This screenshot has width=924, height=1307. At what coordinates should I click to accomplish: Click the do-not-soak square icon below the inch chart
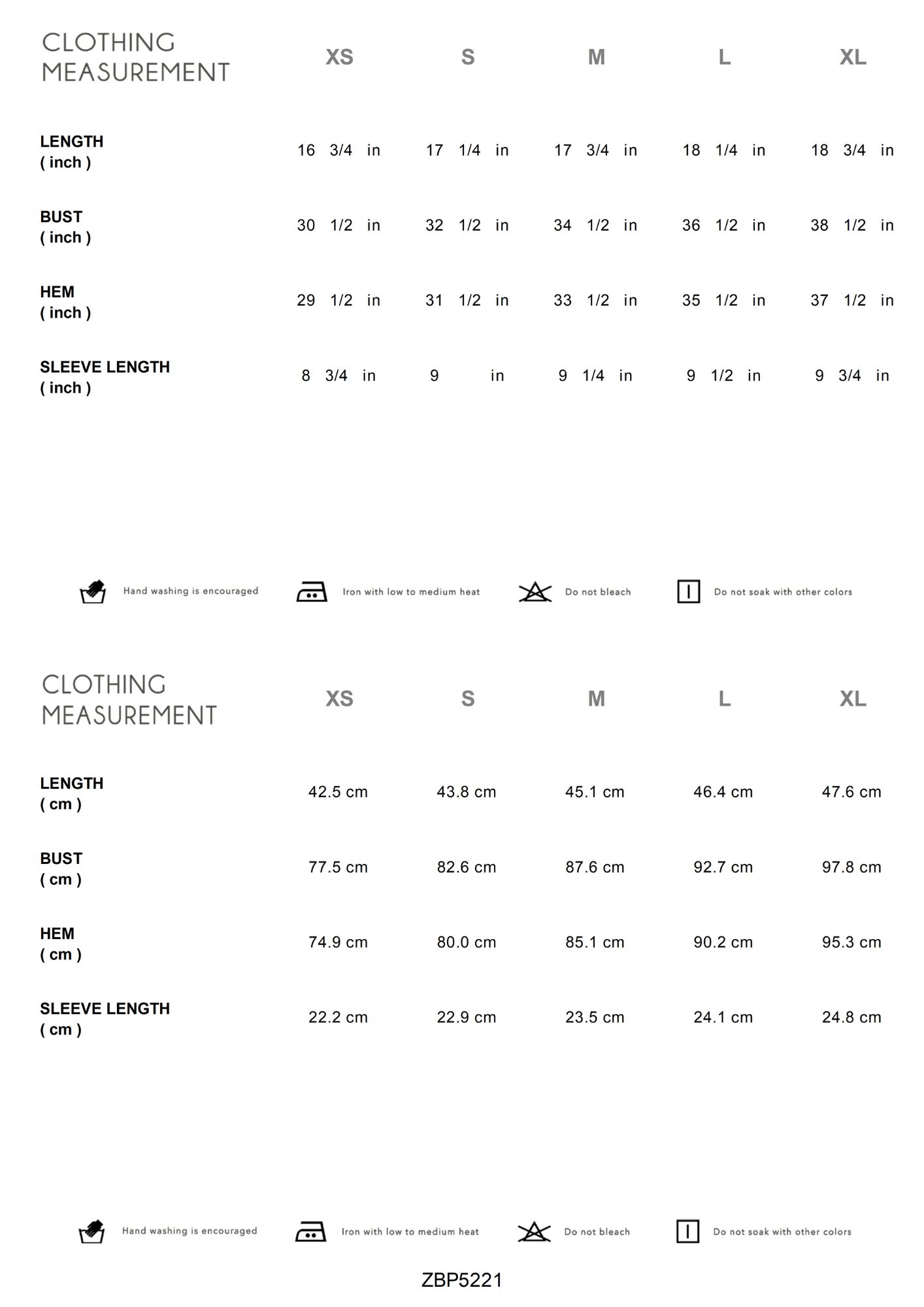pyautogui.click(x=688, y=591)
